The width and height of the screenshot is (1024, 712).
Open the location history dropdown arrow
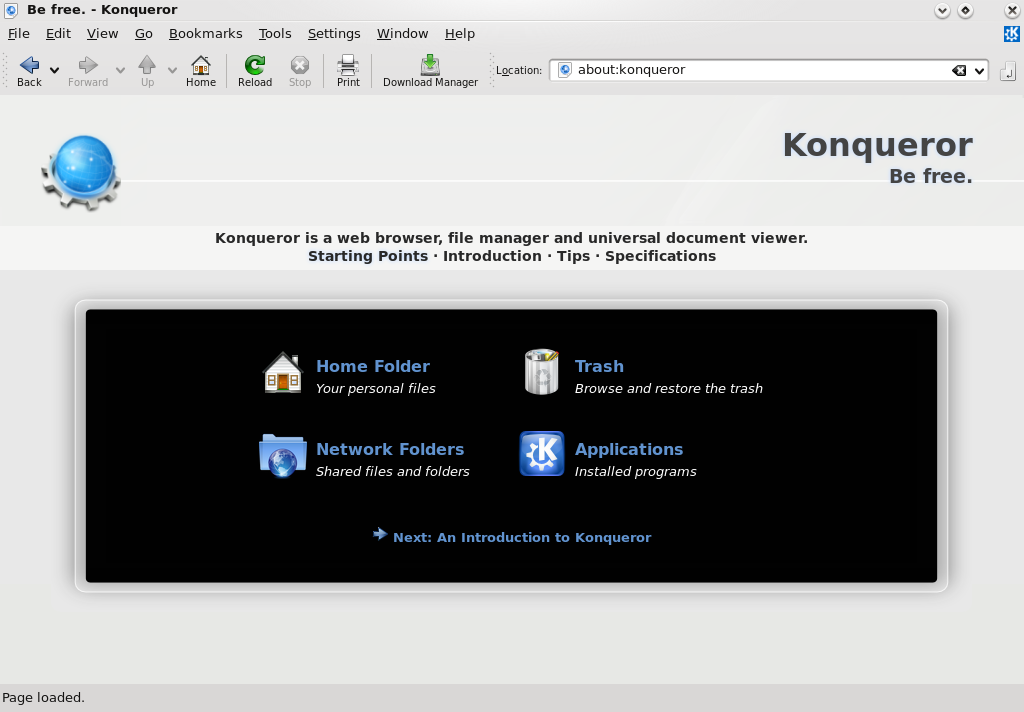(980, 71)
